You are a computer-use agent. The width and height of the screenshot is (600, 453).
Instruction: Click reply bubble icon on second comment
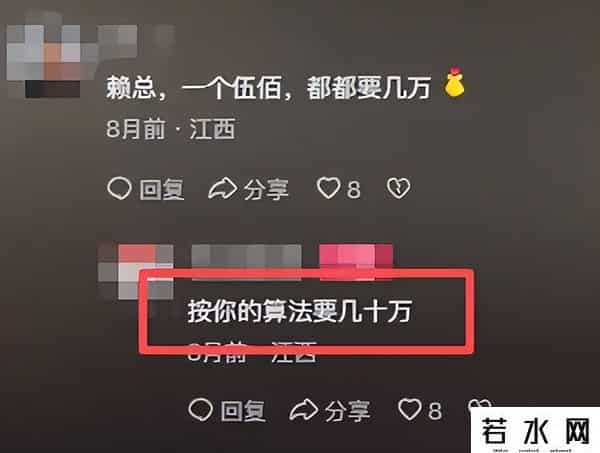click(201, 410)
